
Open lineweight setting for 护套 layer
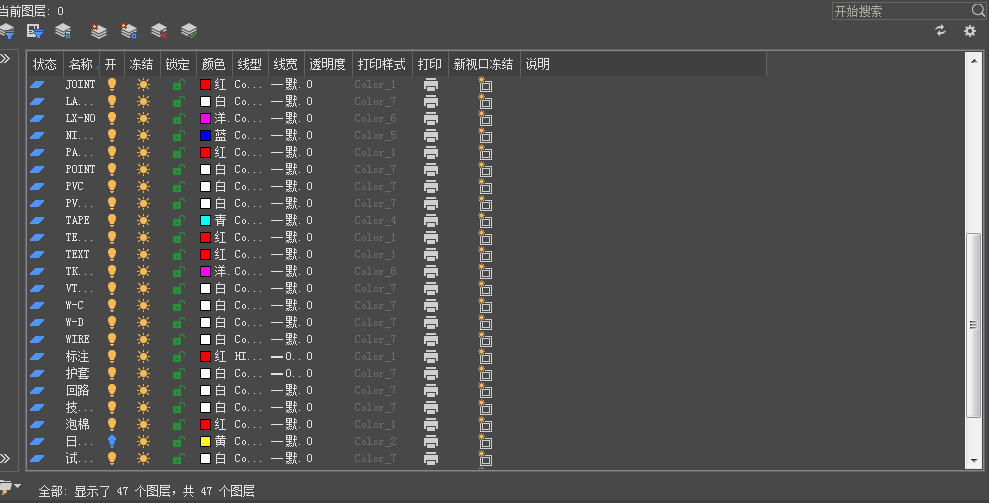tap(285, 373)
